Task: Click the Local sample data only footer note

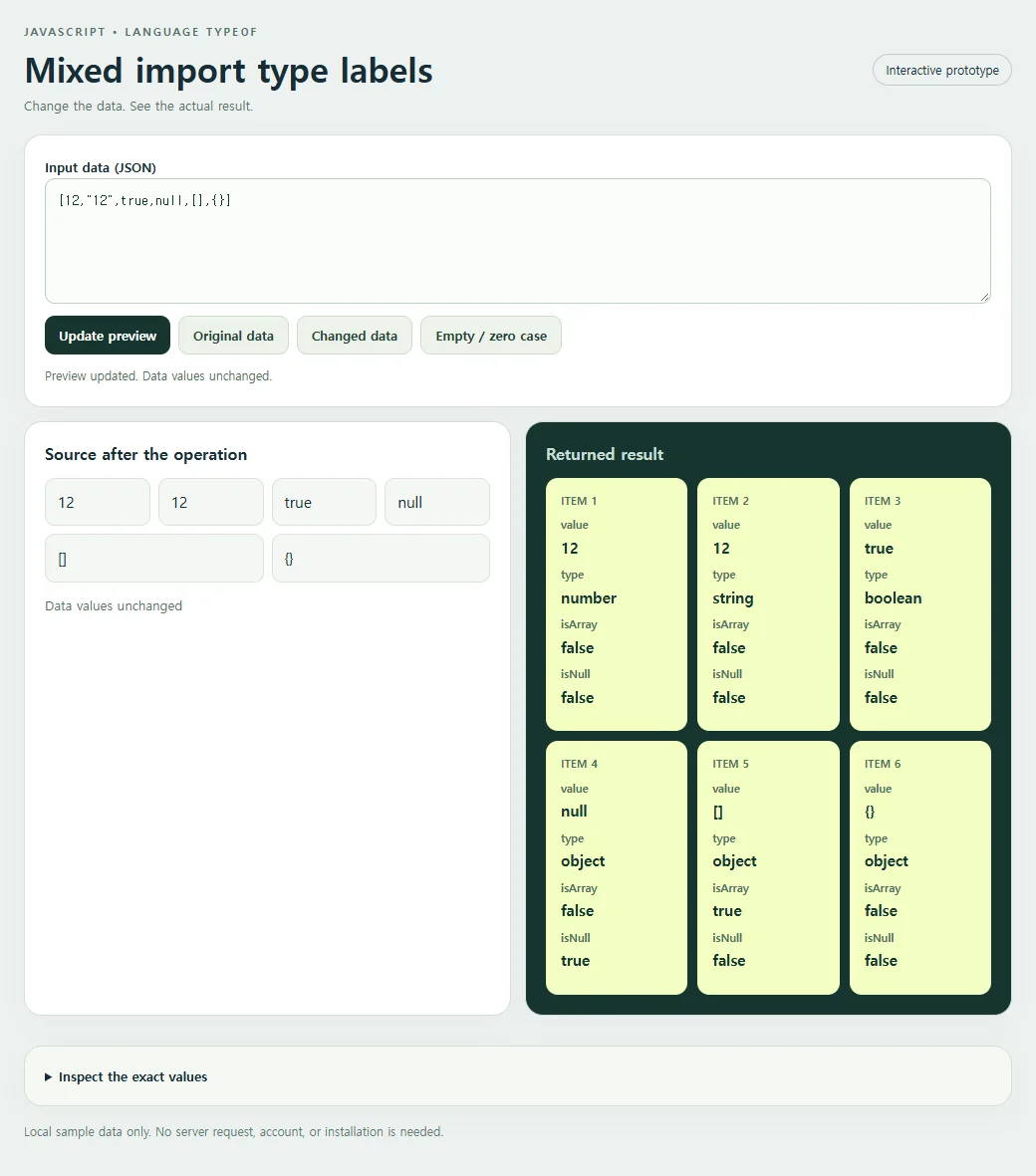Action: (233, 1131)
